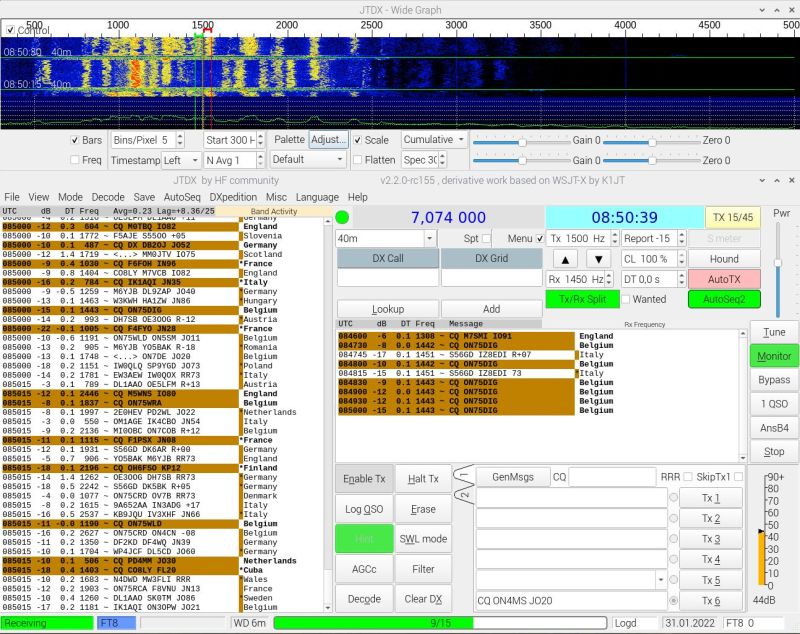Screen dimensions: 800x634
Task: Enable the Spt checkbox
Action: tap(486, 238)
